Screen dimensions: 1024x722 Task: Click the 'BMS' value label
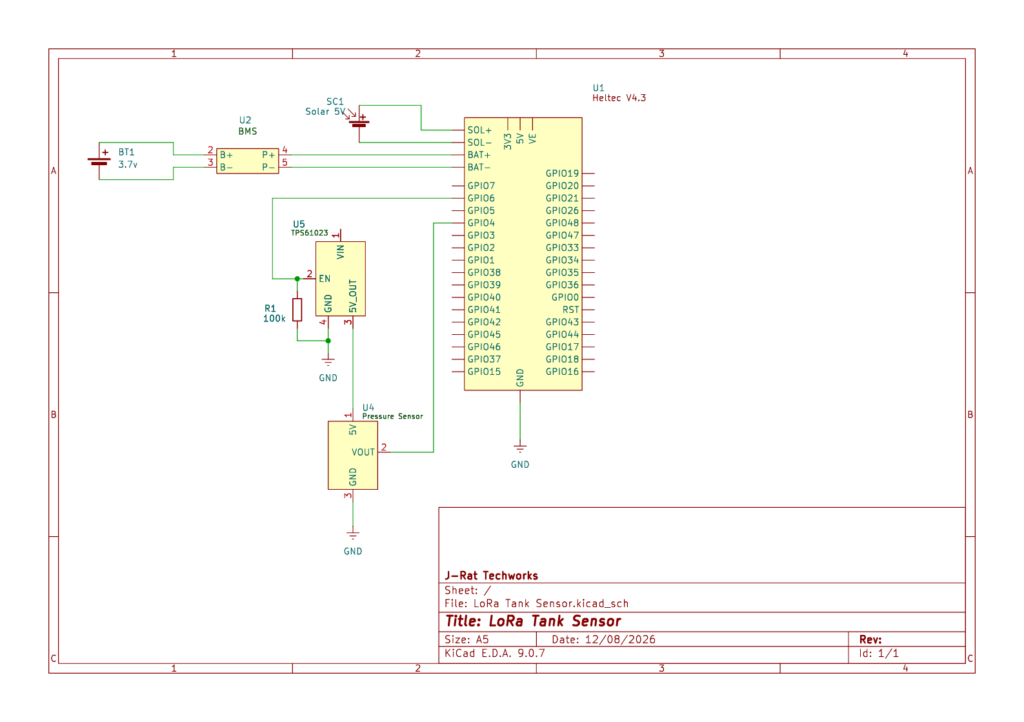248,131
